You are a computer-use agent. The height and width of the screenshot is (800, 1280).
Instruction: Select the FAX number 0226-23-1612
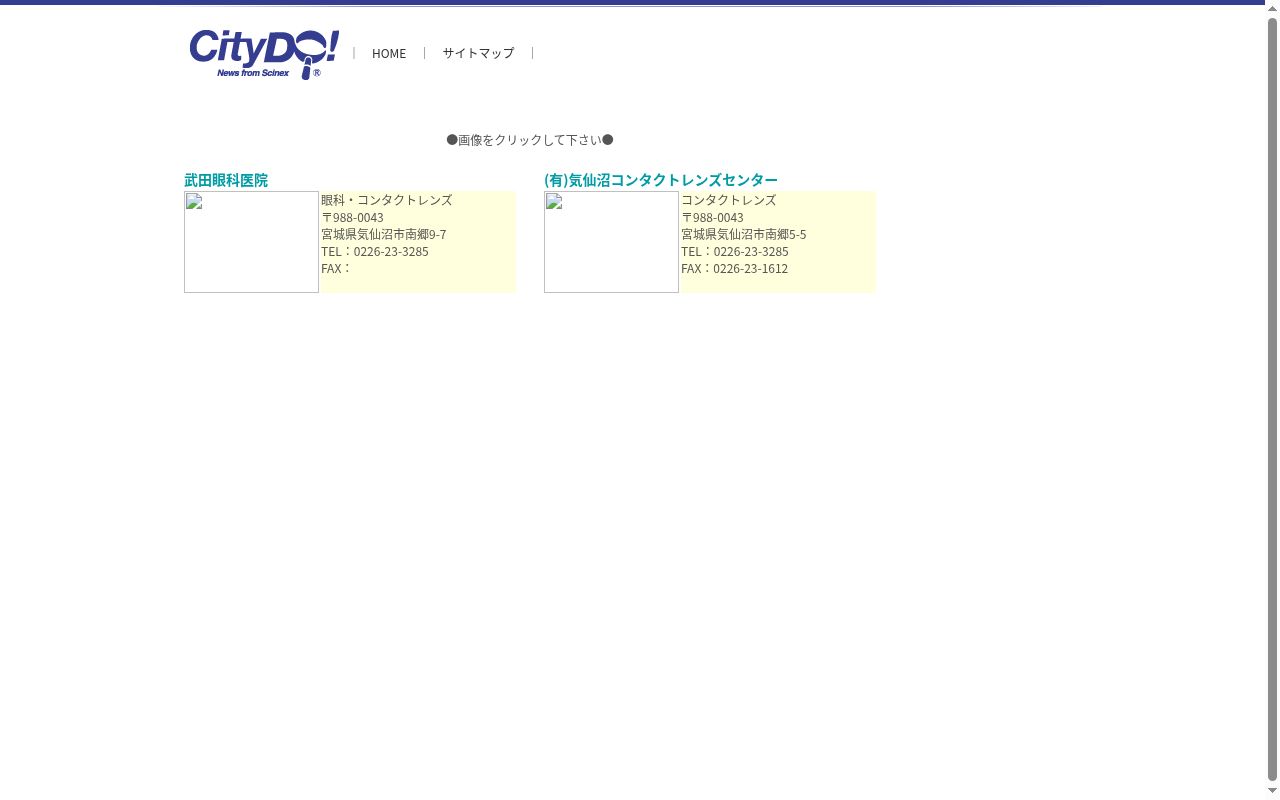click(750, 268)
